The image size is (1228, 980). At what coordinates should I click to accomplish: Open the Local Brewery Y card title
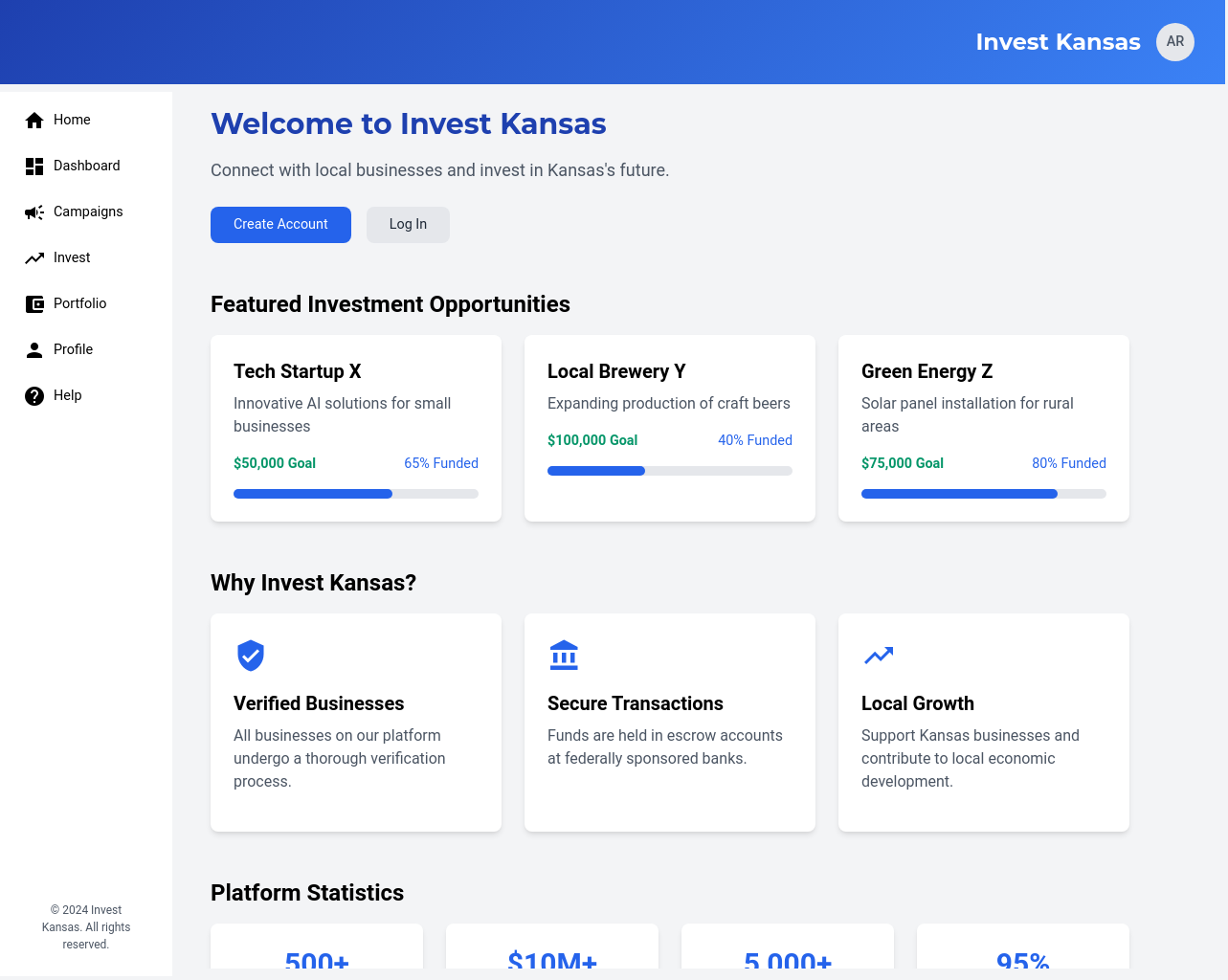coord(616,371)
